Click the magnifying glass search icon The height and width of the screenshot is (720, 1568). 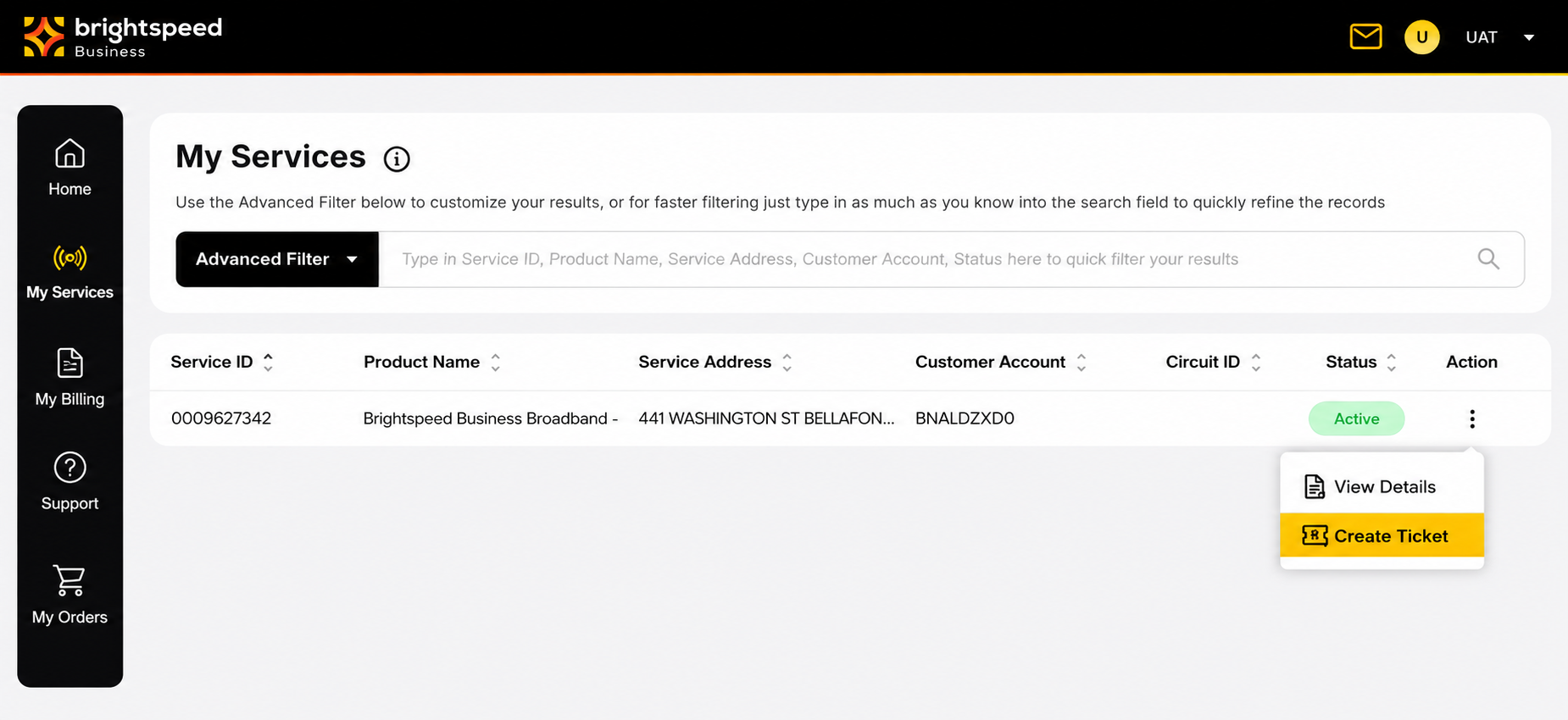[x=1488, y=259]
